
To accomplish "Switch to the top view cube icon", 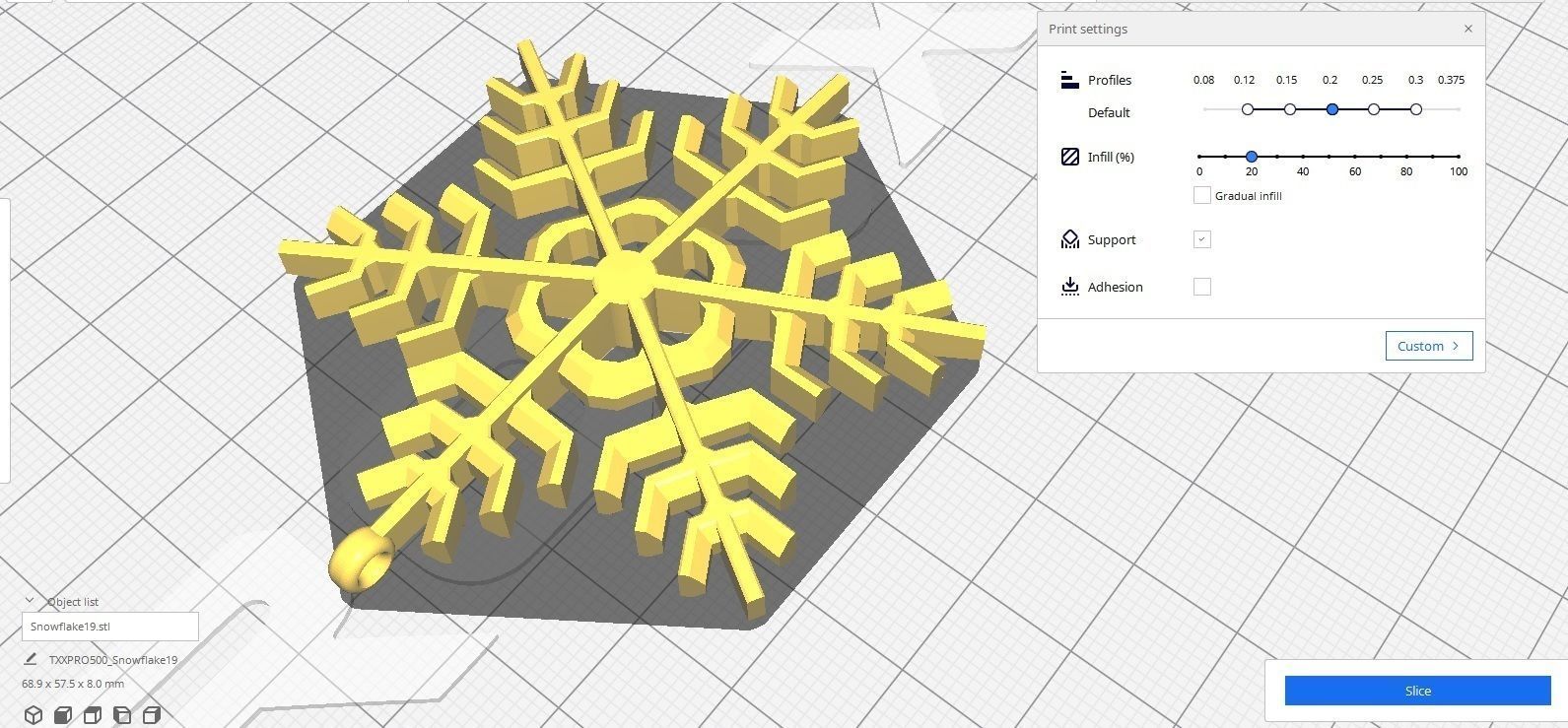I will (93, 714).
